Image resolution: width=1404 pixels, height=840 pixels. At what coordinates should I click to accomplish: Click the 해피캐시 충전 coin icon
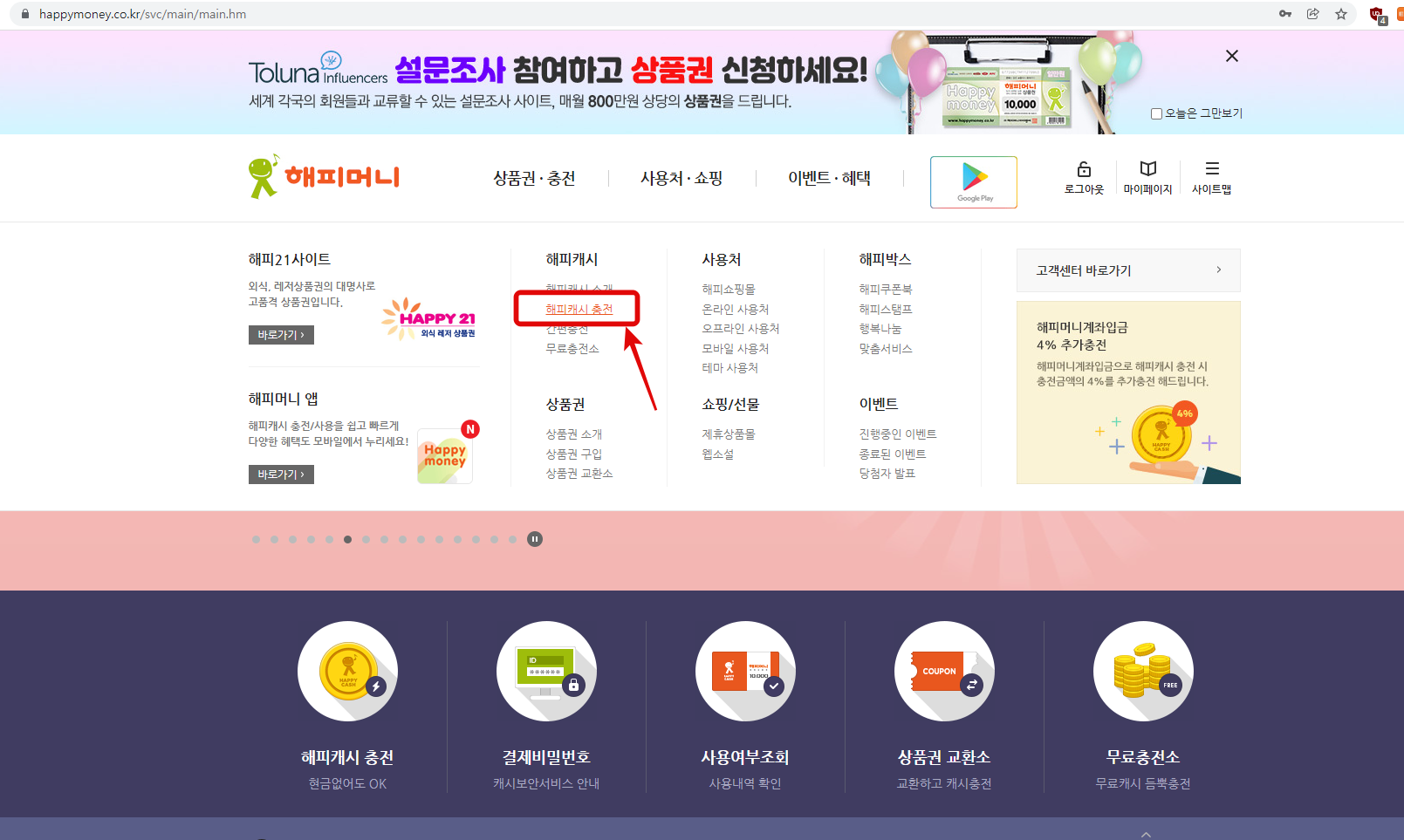tap(347, 671)
